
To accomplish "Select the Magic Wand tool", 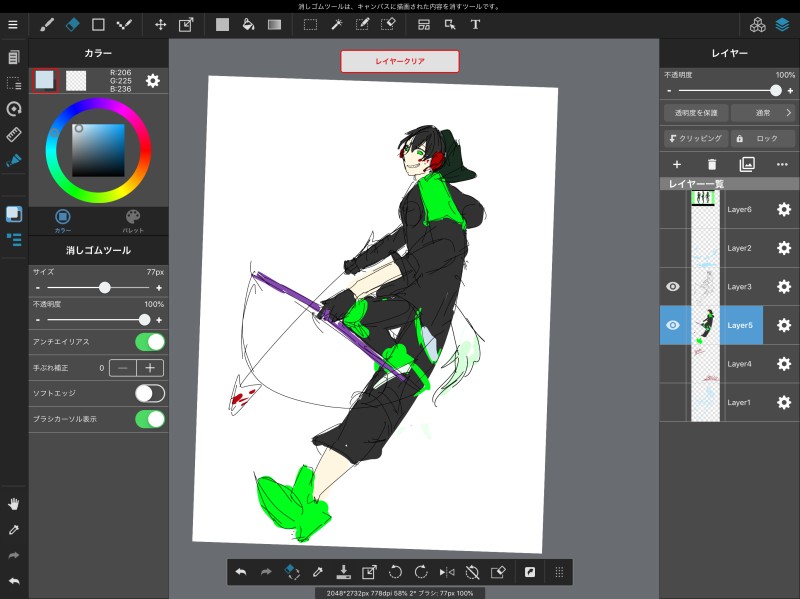I will [337, 24].
